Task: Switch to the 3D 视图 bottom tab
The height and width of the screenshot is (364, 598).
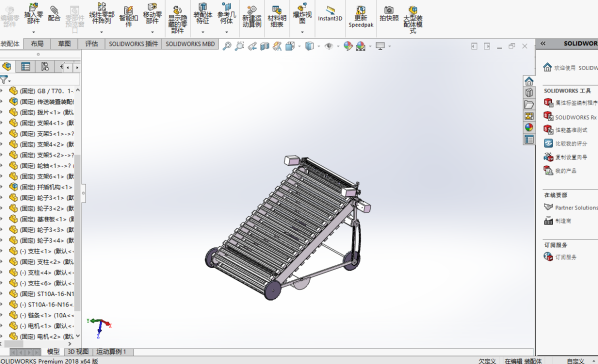Action: click(78, 351)
